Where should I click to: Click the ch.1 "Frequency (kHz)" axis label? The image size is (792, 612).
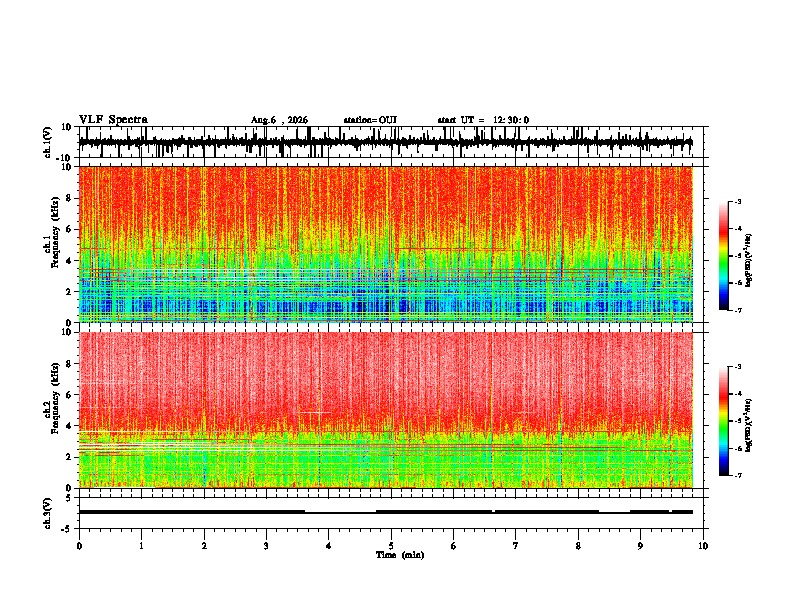pyautogui.click(x=56, y=233)
